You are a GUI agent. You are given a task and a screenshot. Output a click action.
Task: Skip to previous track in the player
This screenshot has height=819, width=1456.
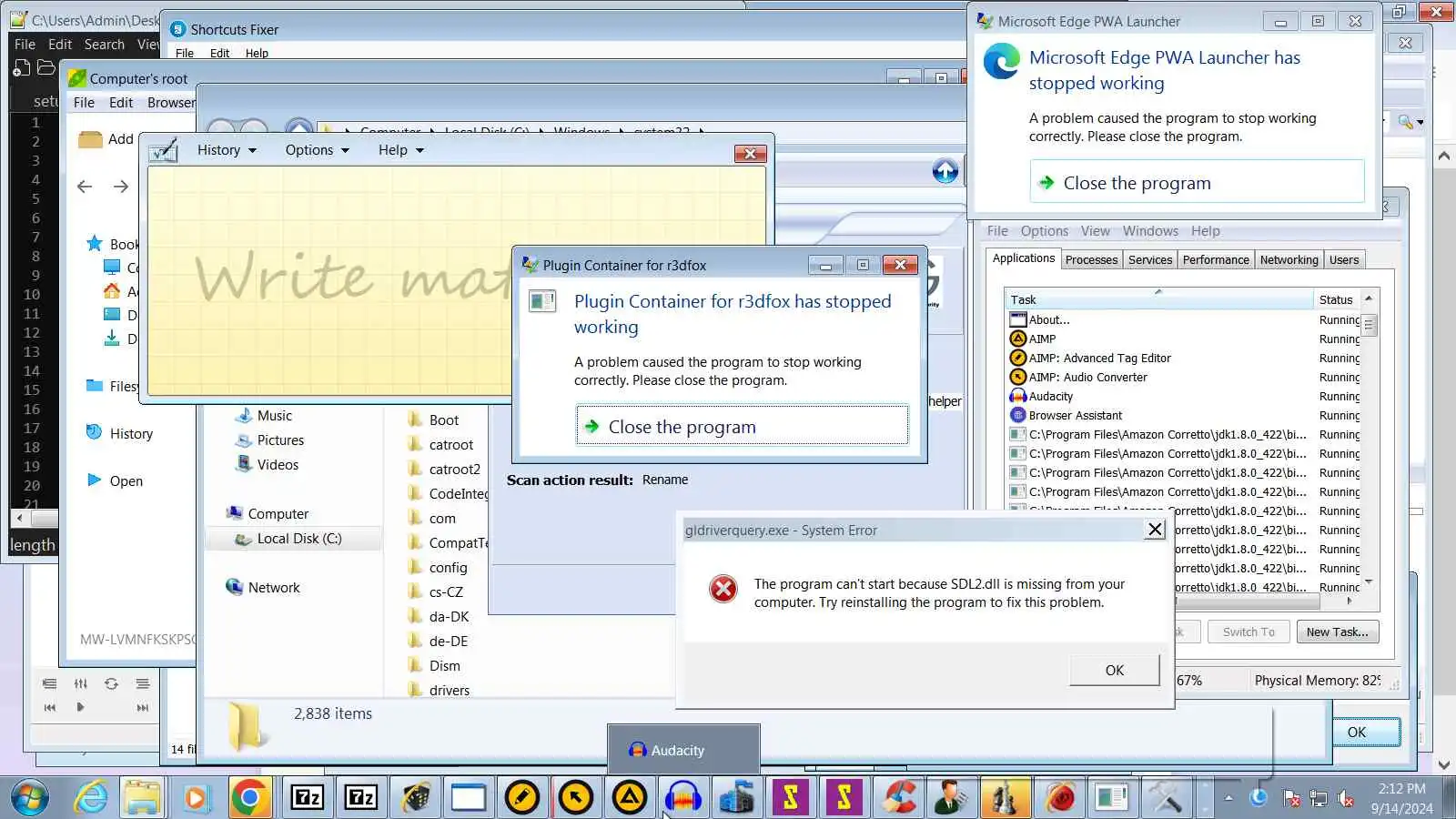[x=49, y=707]
